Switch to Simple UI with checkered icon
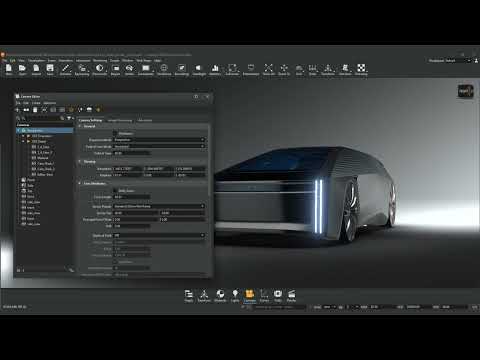The height and width of the screenshot is (360, 480). tap(361, 69)
